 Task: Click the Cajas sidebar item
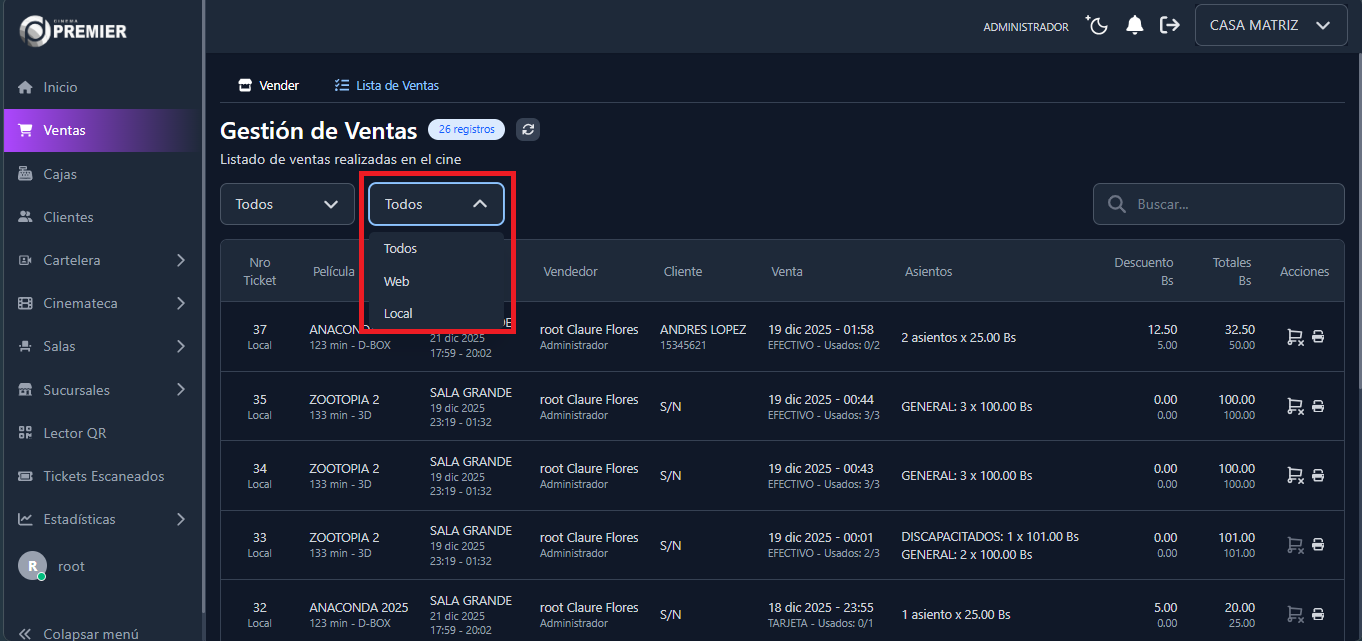click(60, 174)
